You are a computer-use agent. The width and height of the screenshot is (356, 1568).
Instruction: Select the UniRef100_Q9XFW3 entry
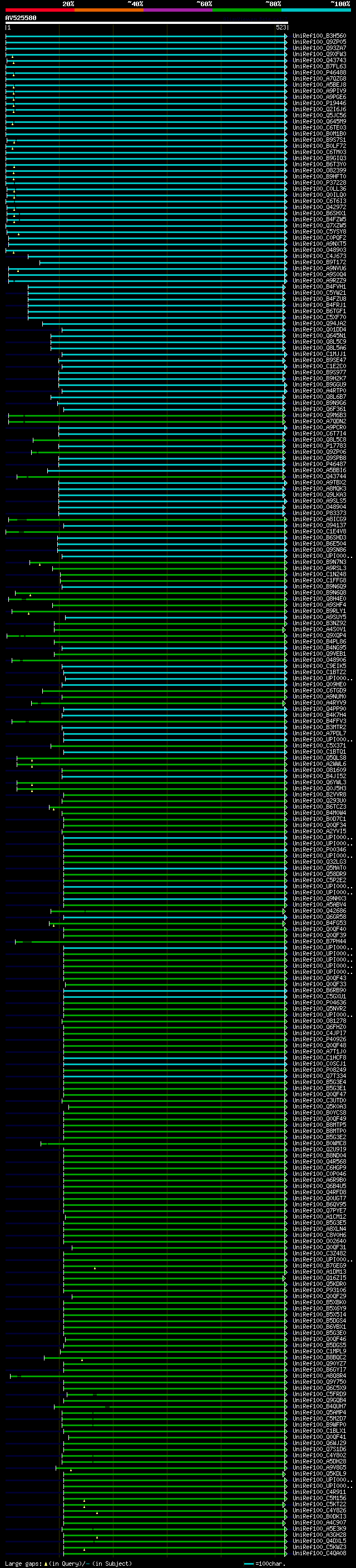(x=319, y=54)
